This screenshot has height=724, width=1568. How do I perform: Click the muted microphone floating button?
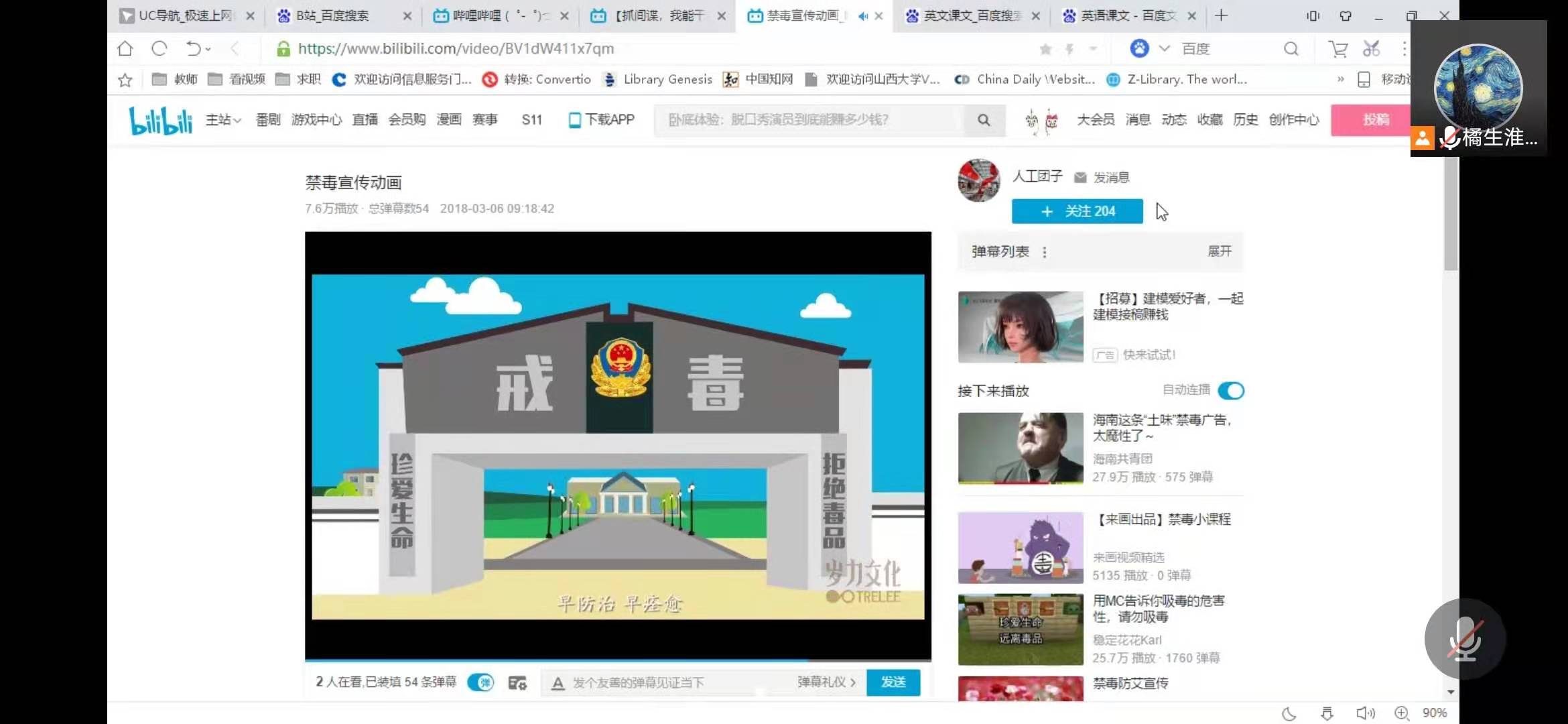(x=1464, y=638)
